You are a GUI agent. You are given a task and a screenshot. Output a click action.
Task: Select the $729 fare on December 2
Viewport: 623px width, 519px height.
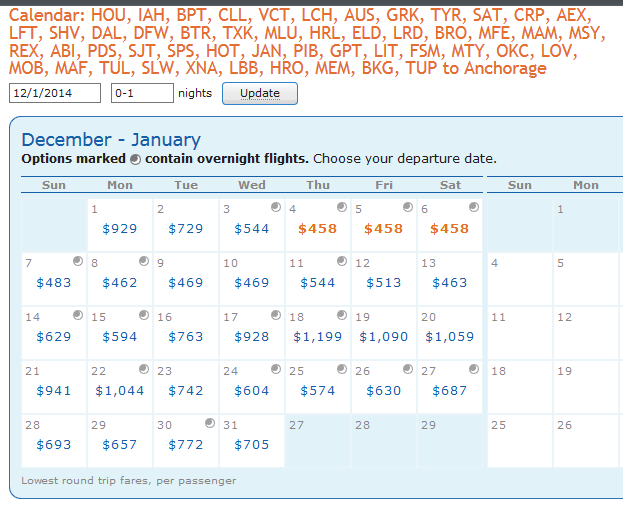186,228
